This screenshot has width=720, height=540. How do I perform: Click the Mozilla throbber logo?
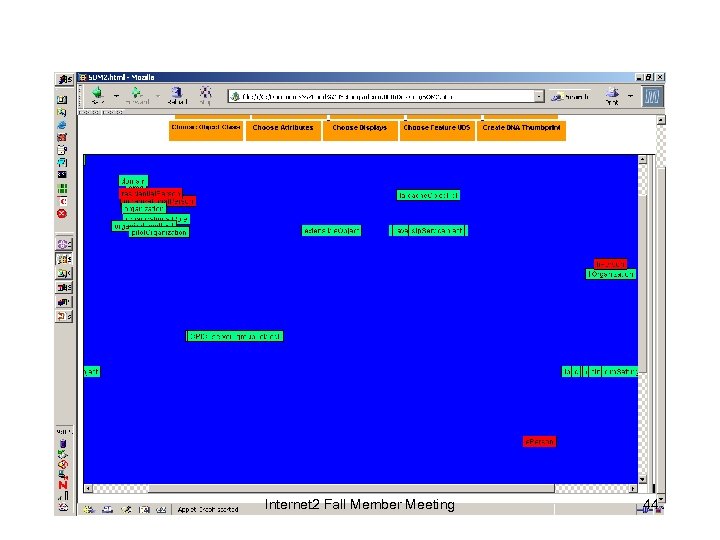click(x=652, y=96)
